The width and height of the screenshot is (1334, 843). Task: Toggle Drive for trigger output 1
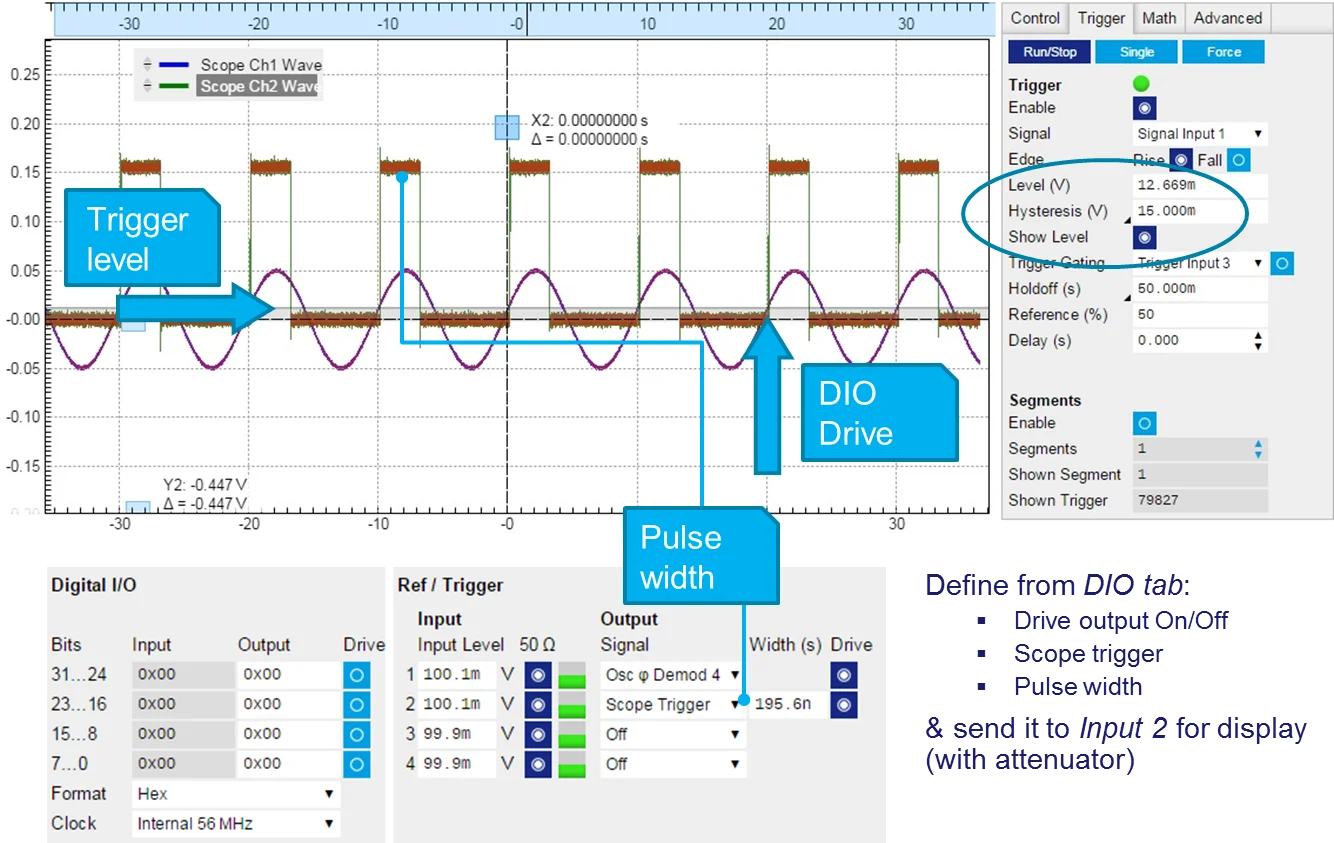844,675
